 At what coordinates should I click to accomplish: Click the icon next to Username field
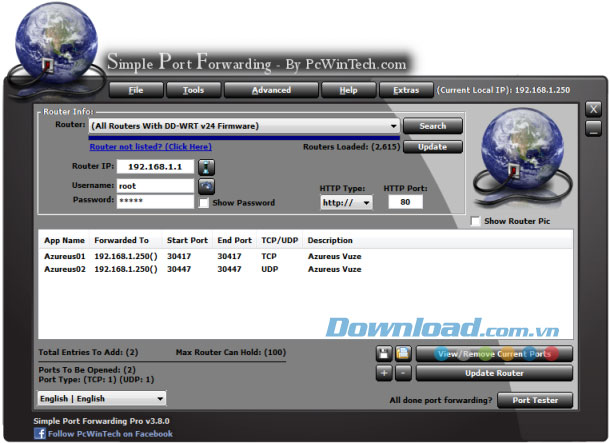click(x=206, y=185)
